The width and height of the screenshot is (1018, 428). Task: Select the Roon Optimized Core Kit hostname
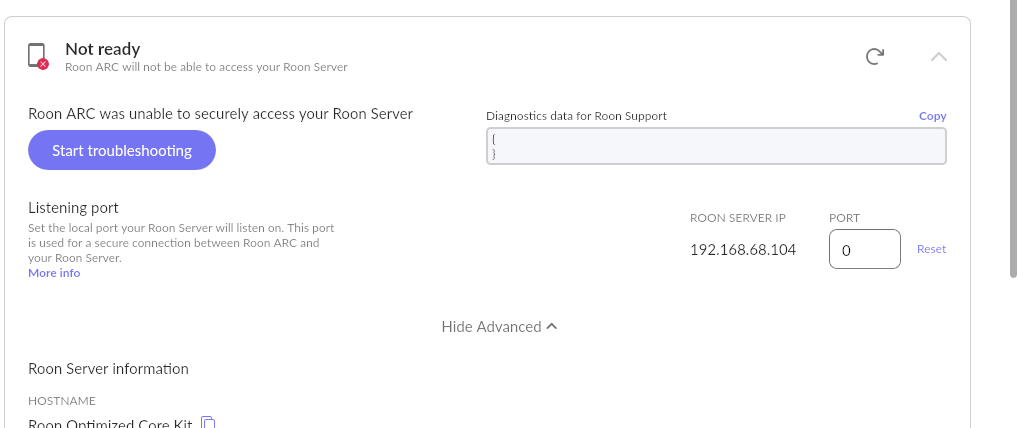pyautogui.click(x=110, y=423)
